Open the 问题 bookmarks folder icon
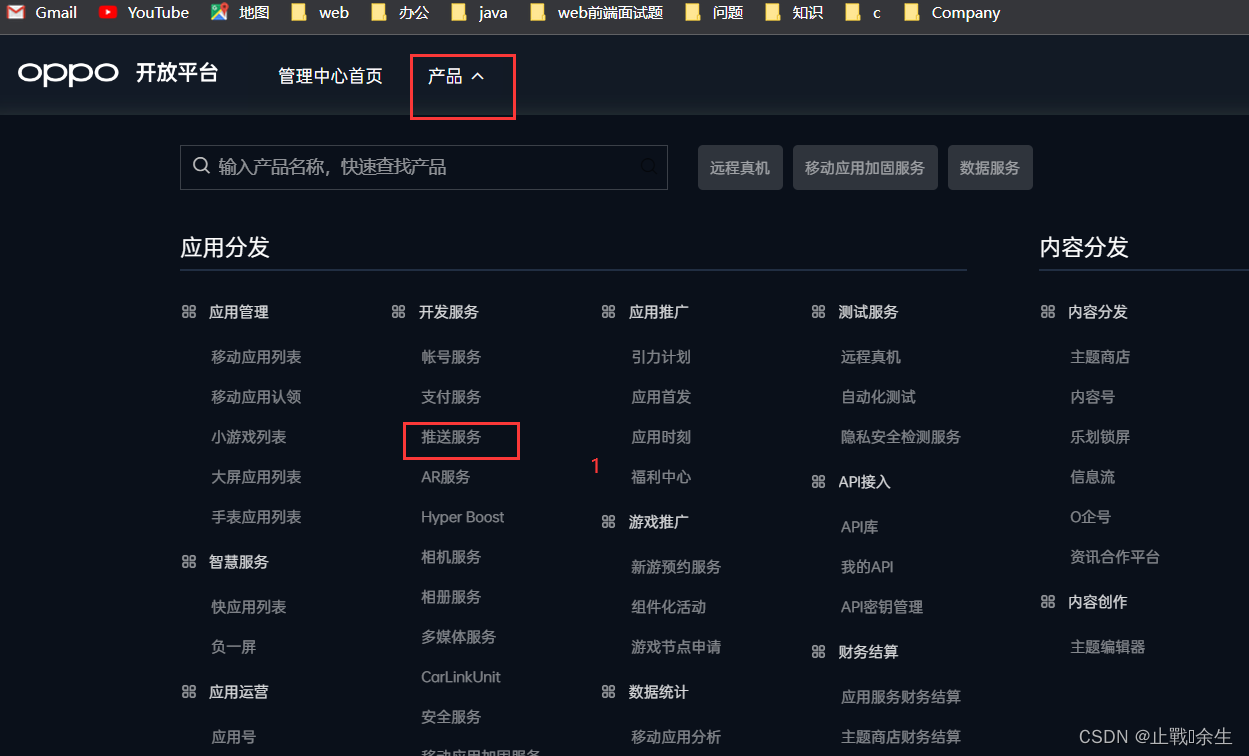 (693, 13)
